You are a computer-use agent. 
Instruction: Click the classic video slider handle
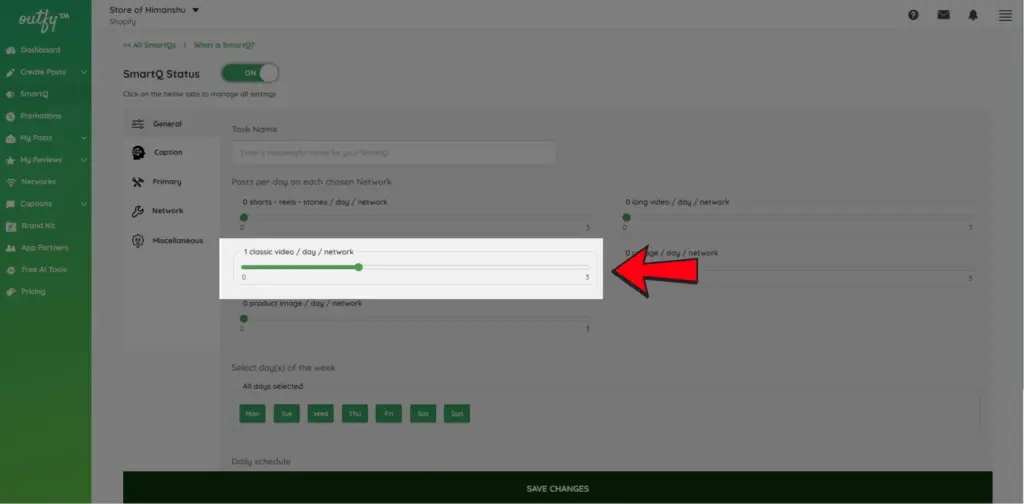[x=359, y=267]
